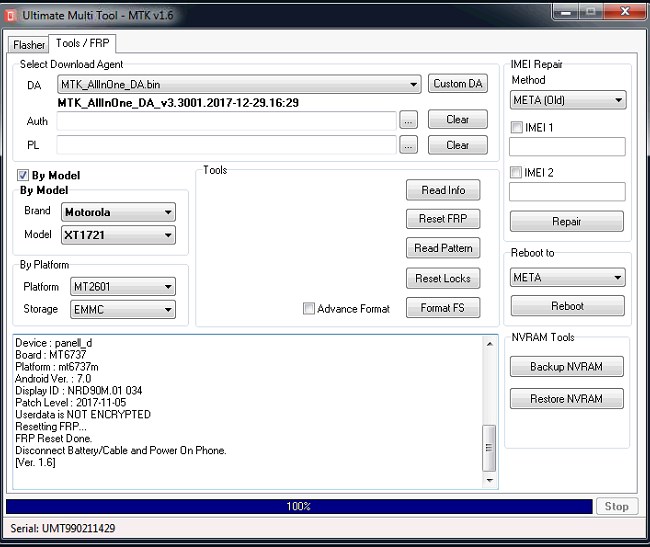This screenshot has width=650, height=547.
Task: Uncheck the By Model checkbox
Action: point(22,175)
